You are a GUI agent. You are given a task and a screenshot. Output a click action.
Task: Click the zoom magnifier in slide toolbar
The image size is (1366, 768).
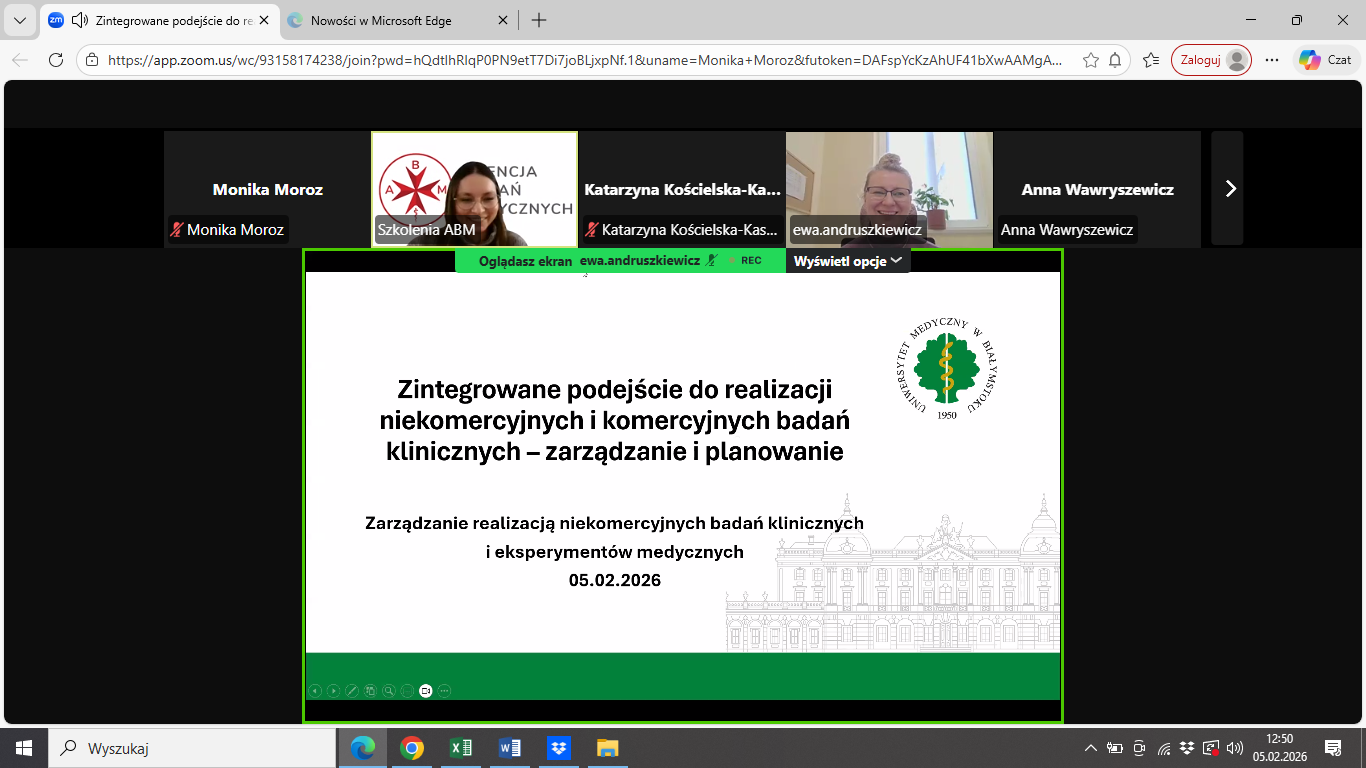tap(388, 690)
